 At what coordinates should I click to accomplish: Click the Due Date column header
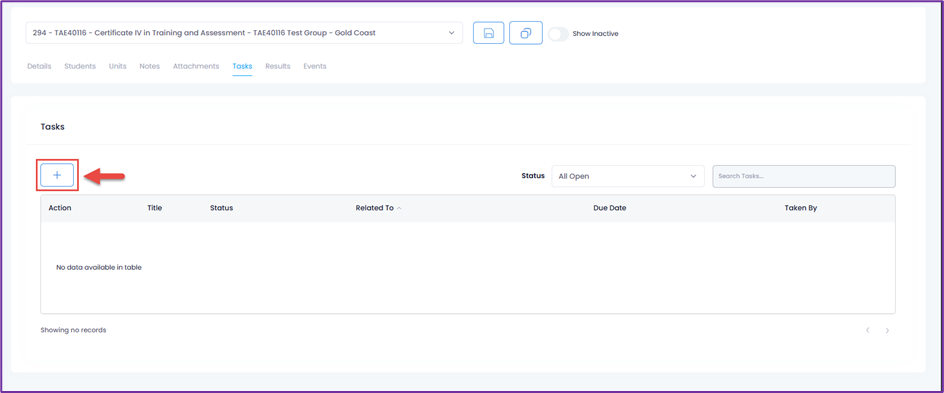click(610, 208)
